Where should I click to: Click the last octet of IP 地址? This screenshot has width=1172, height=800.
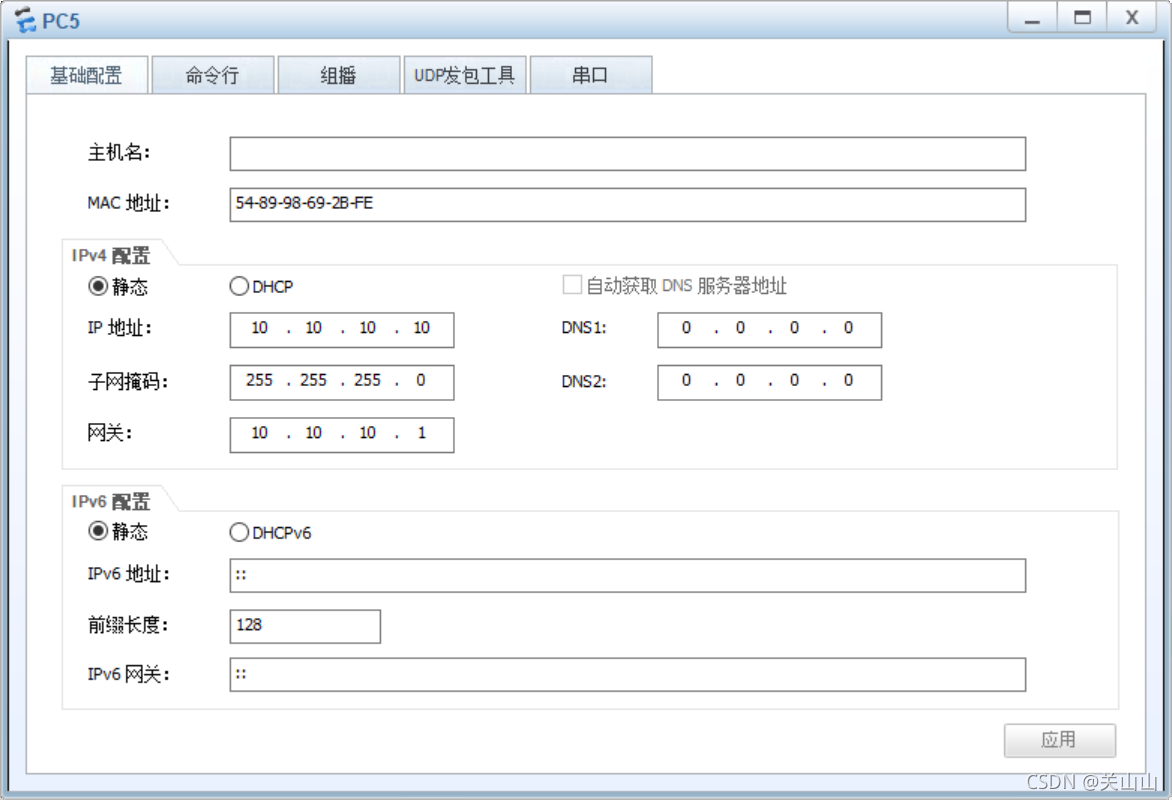tap(422, 328)
